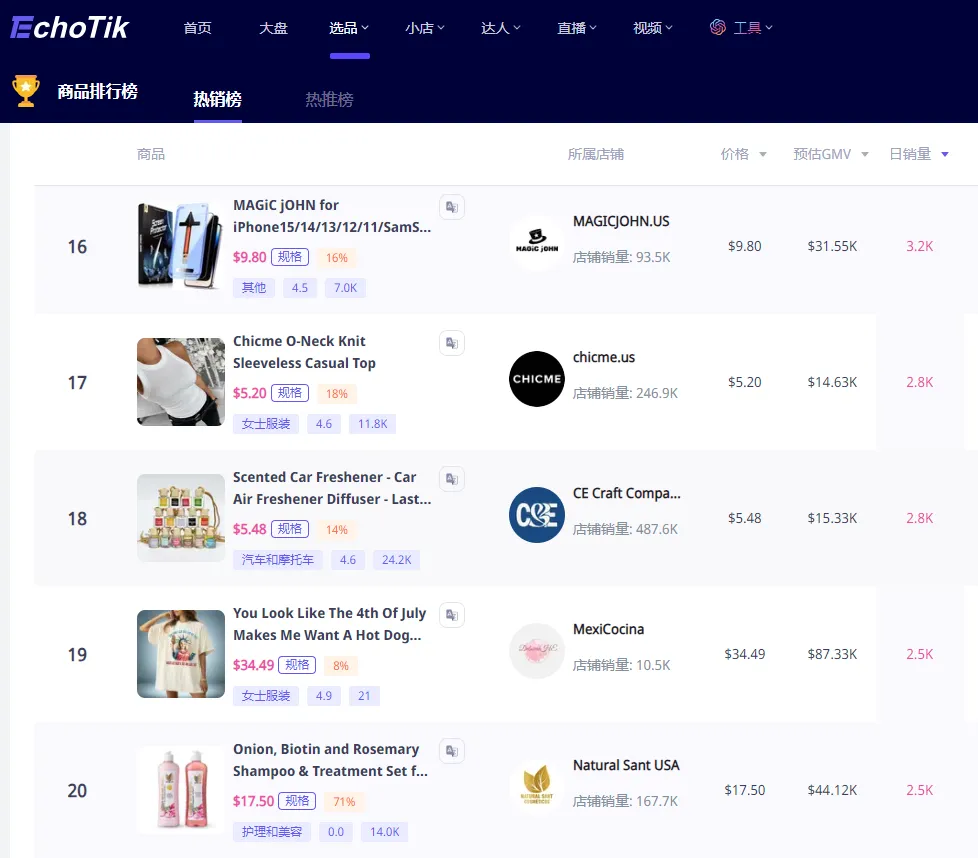Click the translate icon beside Chicme Knit Top
This screenshot has width=978, height=858.
tap(452, 343)
